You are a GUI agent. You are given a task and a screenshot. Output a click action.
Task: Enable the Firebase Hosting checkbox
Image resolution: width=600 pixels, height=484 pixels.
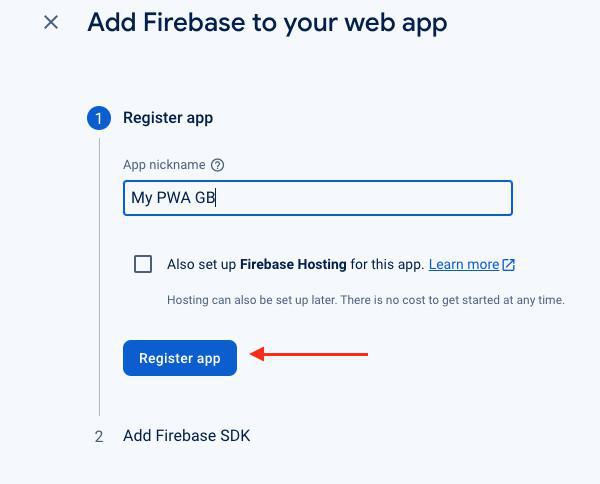tap(143, 264)
